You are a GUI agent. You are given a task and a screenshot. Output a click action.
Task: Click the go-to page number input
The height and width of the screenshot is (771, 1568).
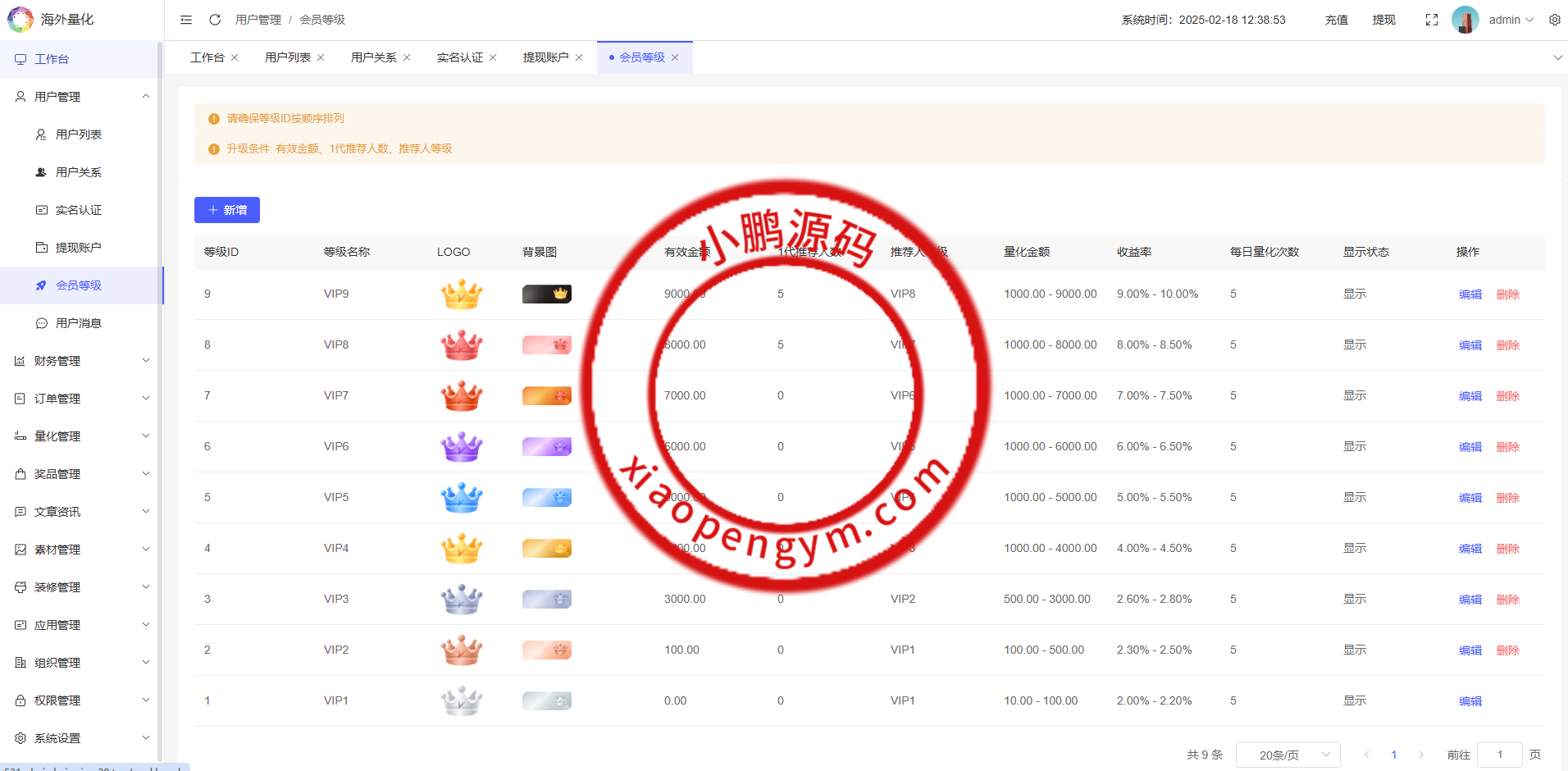(x=1499, y=755)
